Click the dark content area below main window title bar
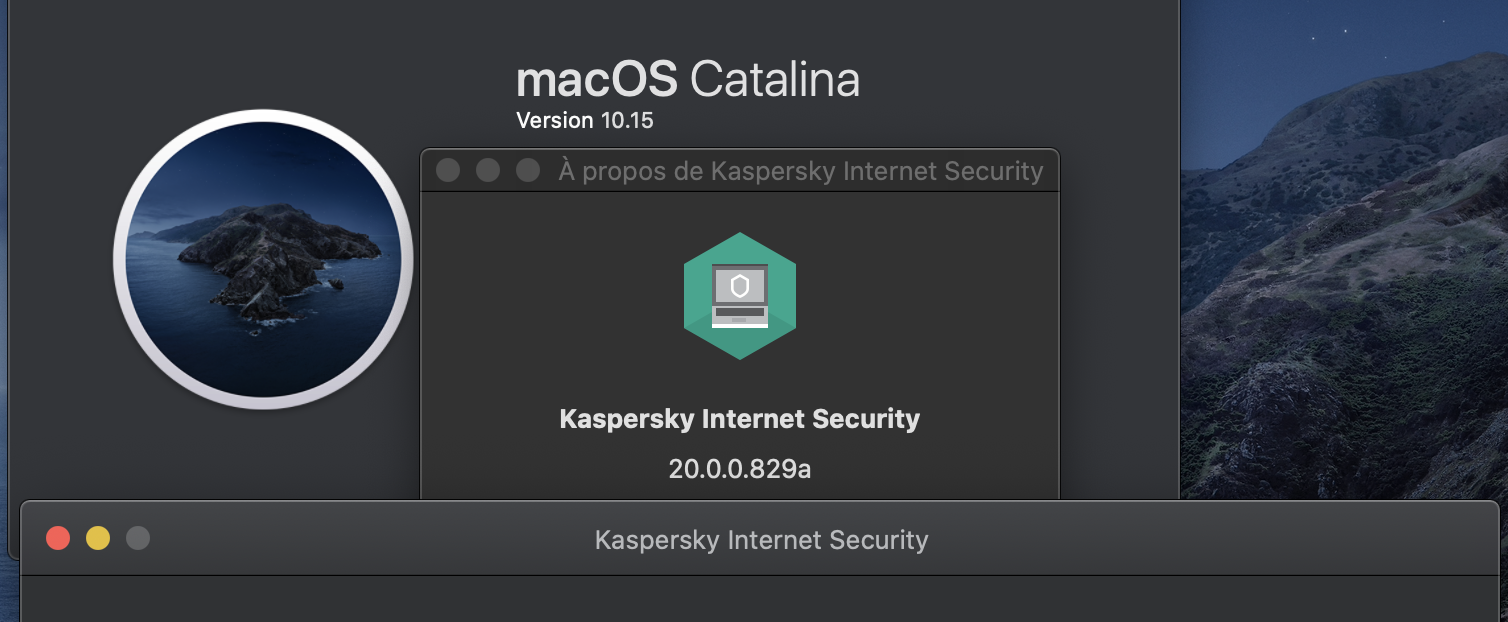This screenshot has width=1508, height=622. coord(760,600)
